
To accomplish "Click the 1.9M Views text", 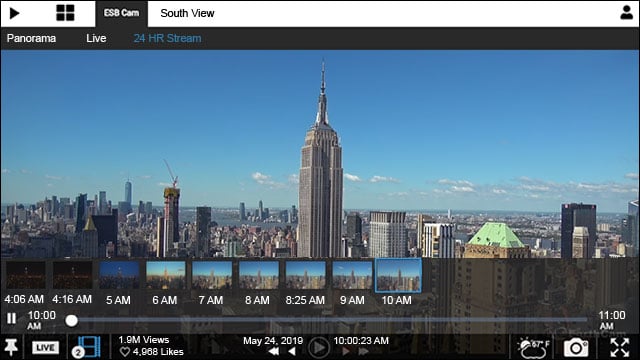I will tap(144, 340).
